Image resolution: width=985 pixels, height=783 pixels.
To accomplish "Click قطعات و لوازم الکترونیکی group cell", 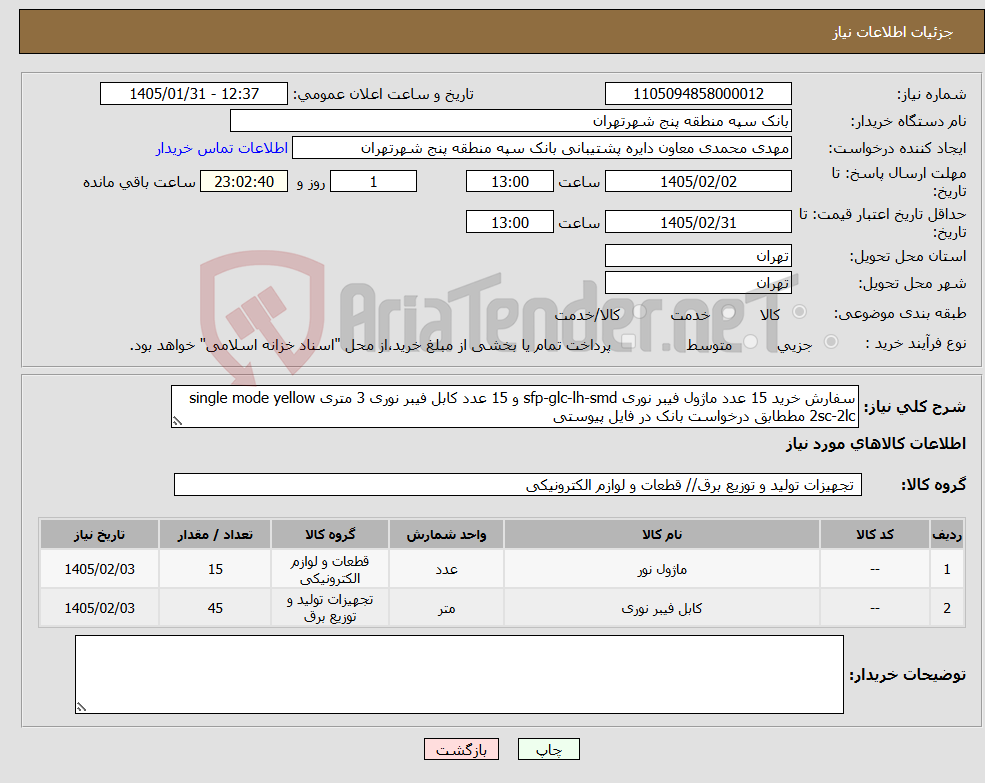I will 330,569.
